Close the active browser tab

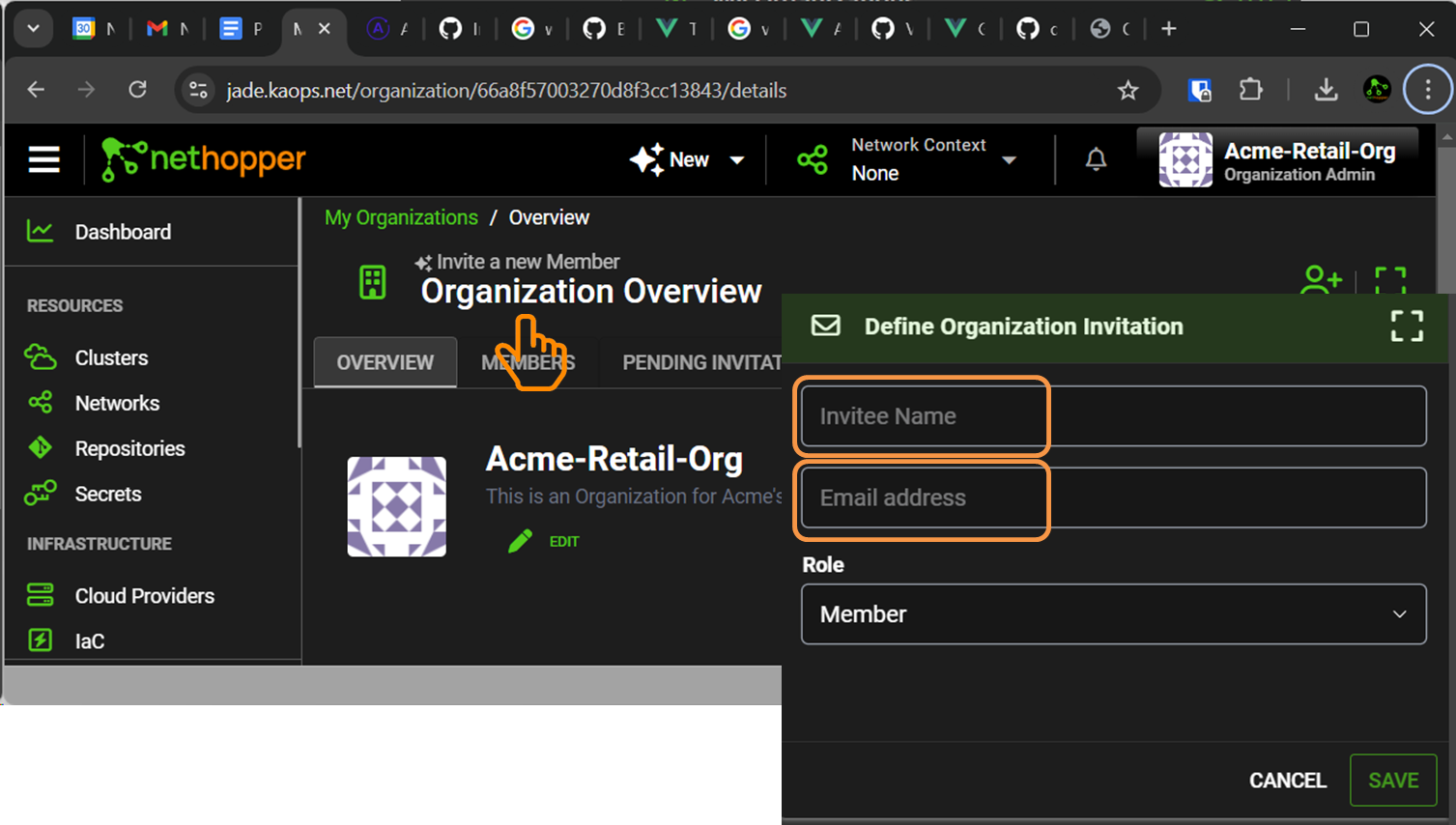point(325,29)
